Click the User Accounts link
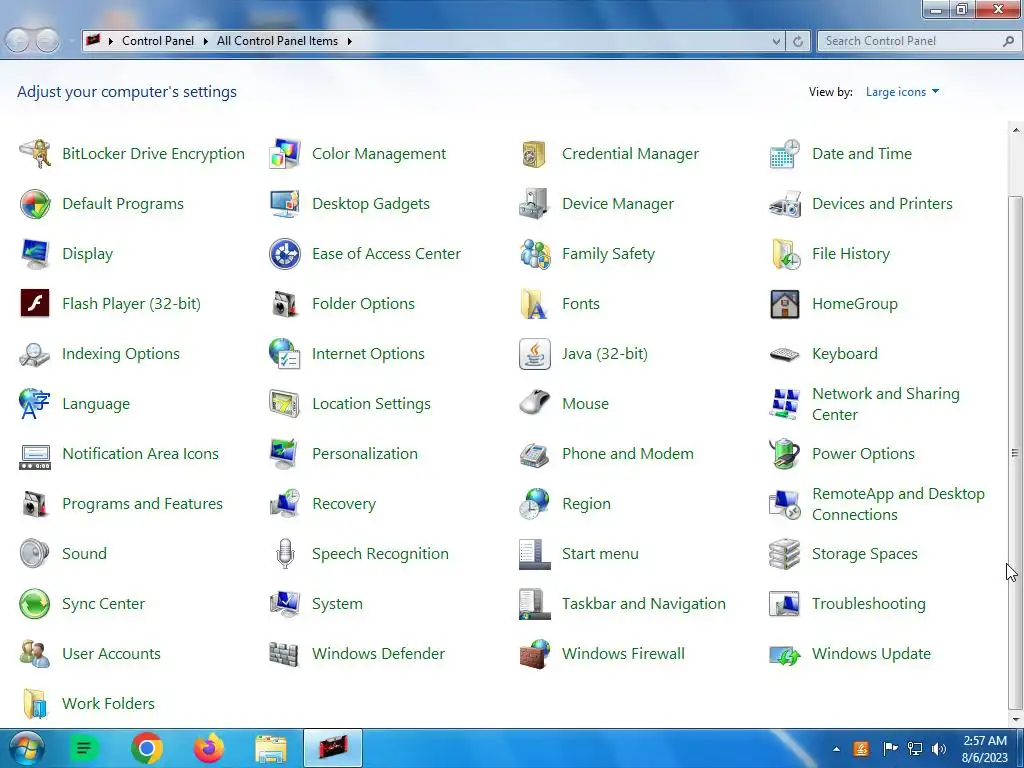1024x768 pixels. pos(111,654)
